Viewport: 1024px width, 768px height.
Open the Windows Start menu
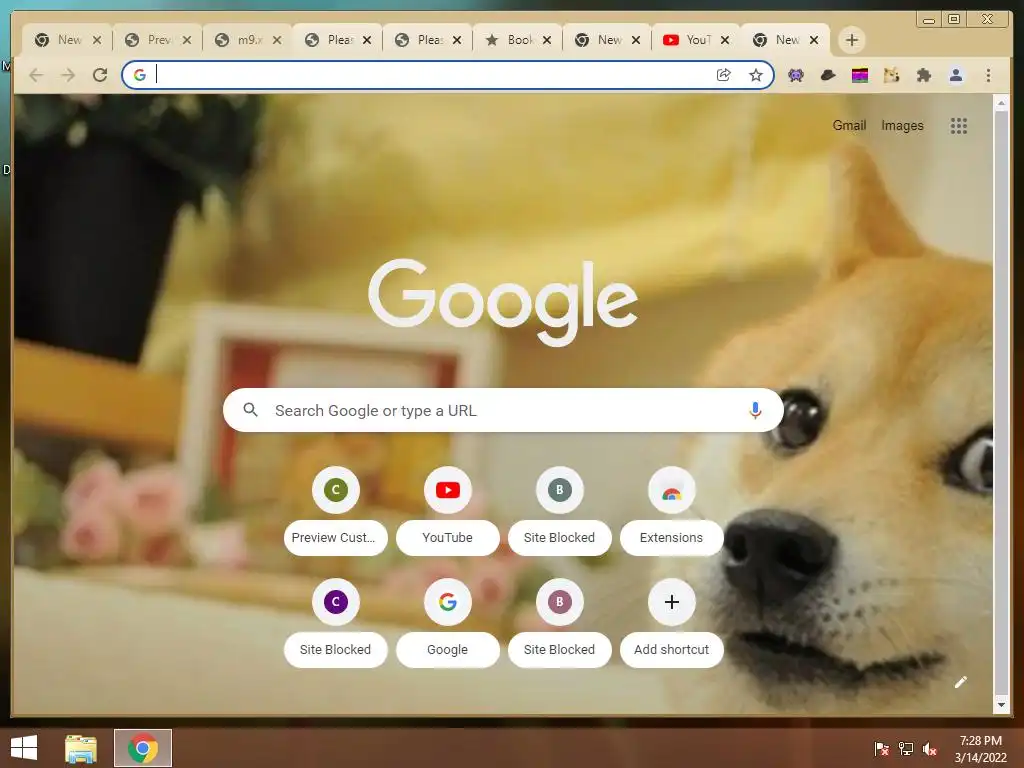tap(24, 748)
